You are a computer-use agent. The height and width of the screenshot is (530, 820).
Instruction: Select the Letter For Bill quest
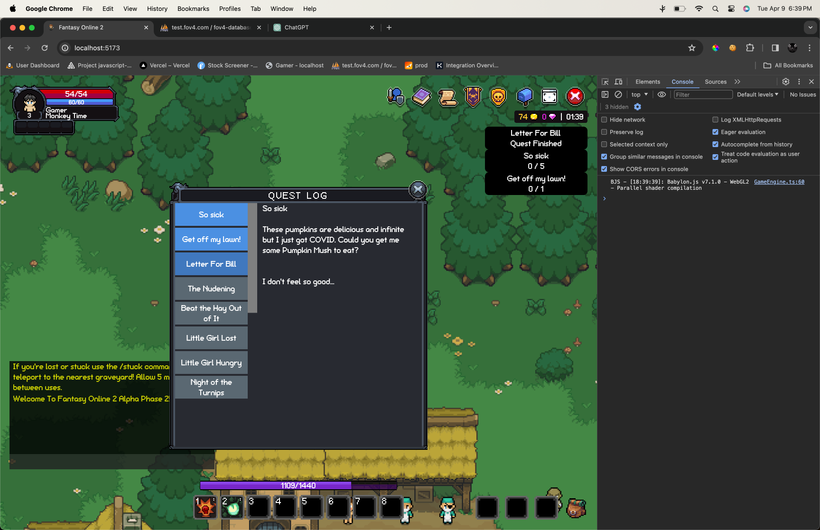pos(211,264)
